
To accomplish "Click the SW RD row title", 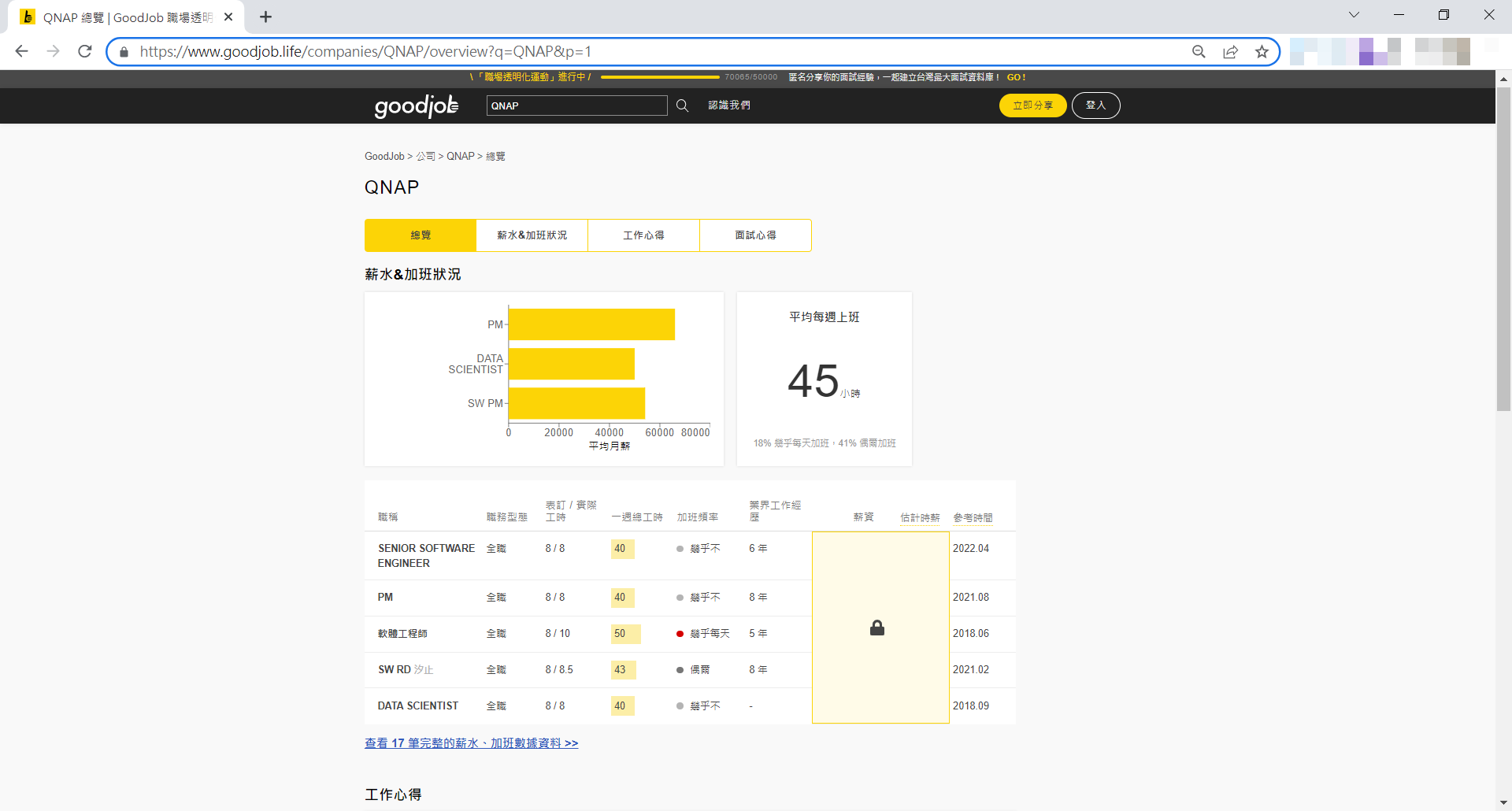I will click(x=395, y=670).
